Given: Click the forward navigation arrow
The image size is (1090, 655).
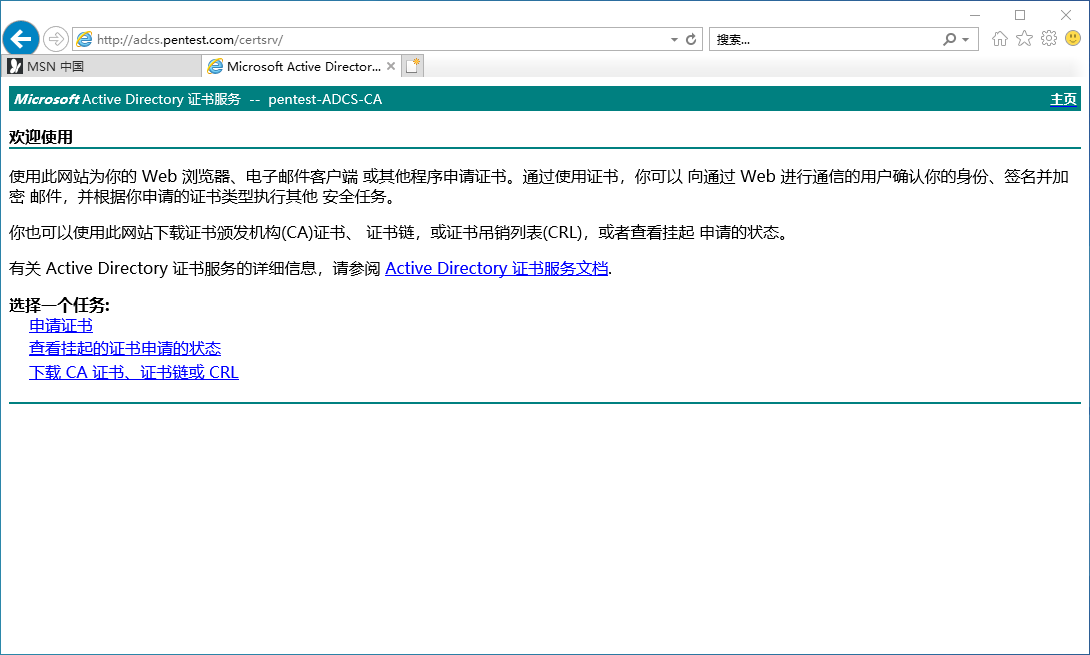Looking at the screenshot, I should pyautogui.click(x=56, y=39).
